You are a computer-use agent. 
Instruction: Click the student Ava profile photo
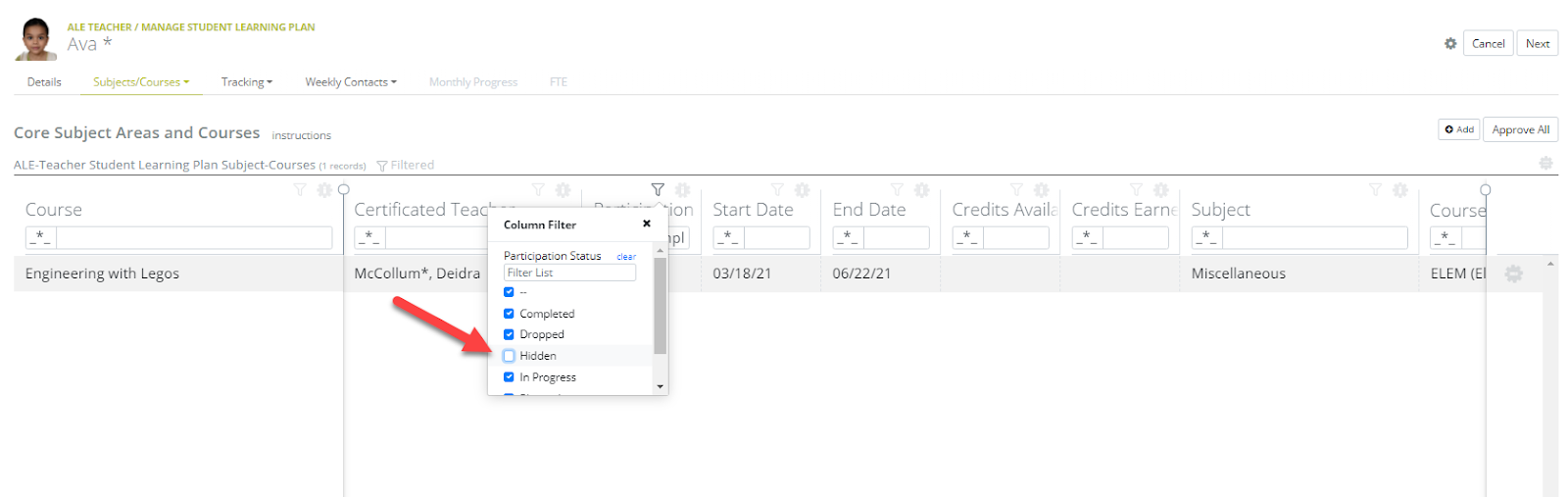[36, 39]
